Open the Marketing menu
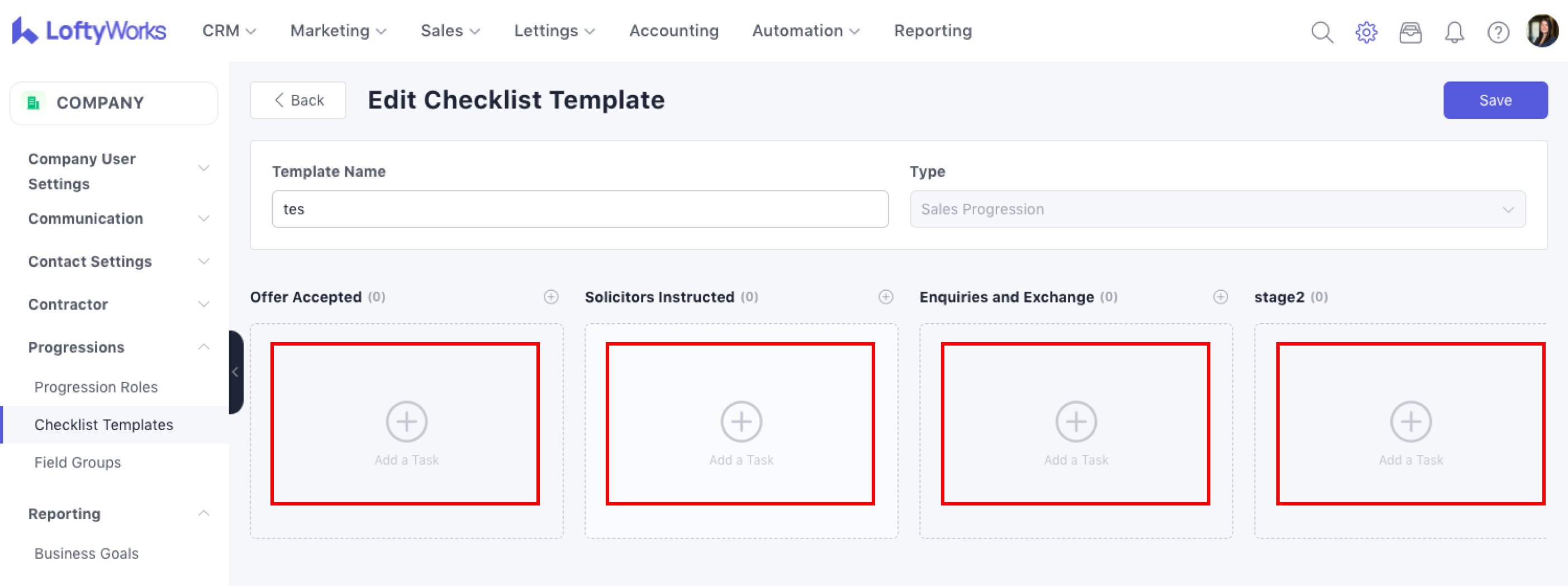The height and width of the screenshot is (586, 1568). (x=338, y=31)
